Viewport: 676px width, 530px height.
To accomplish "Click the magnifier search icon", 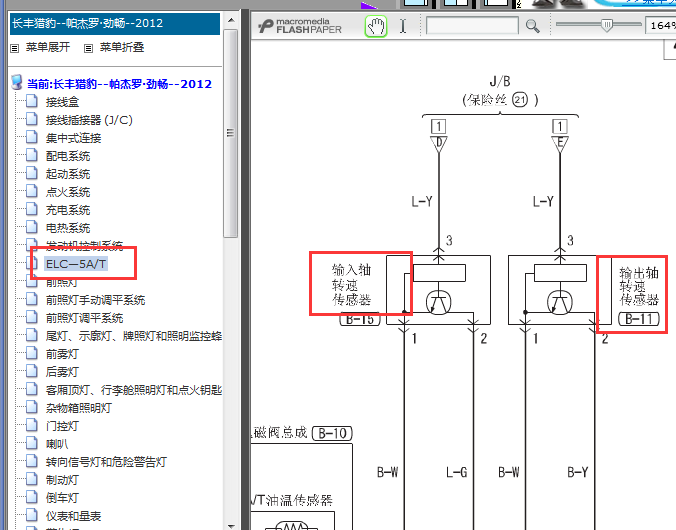I will click(532, 26).
